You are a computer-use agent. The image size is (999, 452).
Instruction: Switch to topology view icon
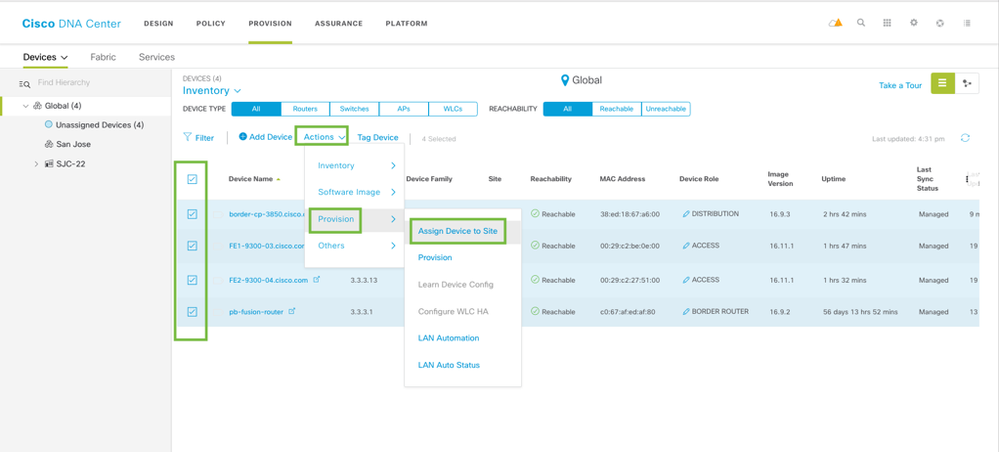(967, 84)
